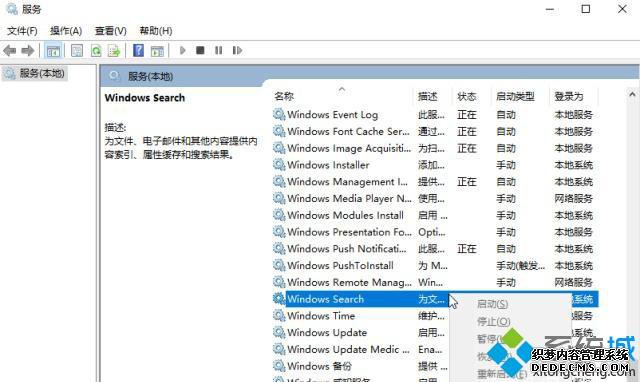Image resolution: width=640 pixels, height=382 pixels.
Task: Select the Windows Media Player N... service name
Action: point(349,198)
